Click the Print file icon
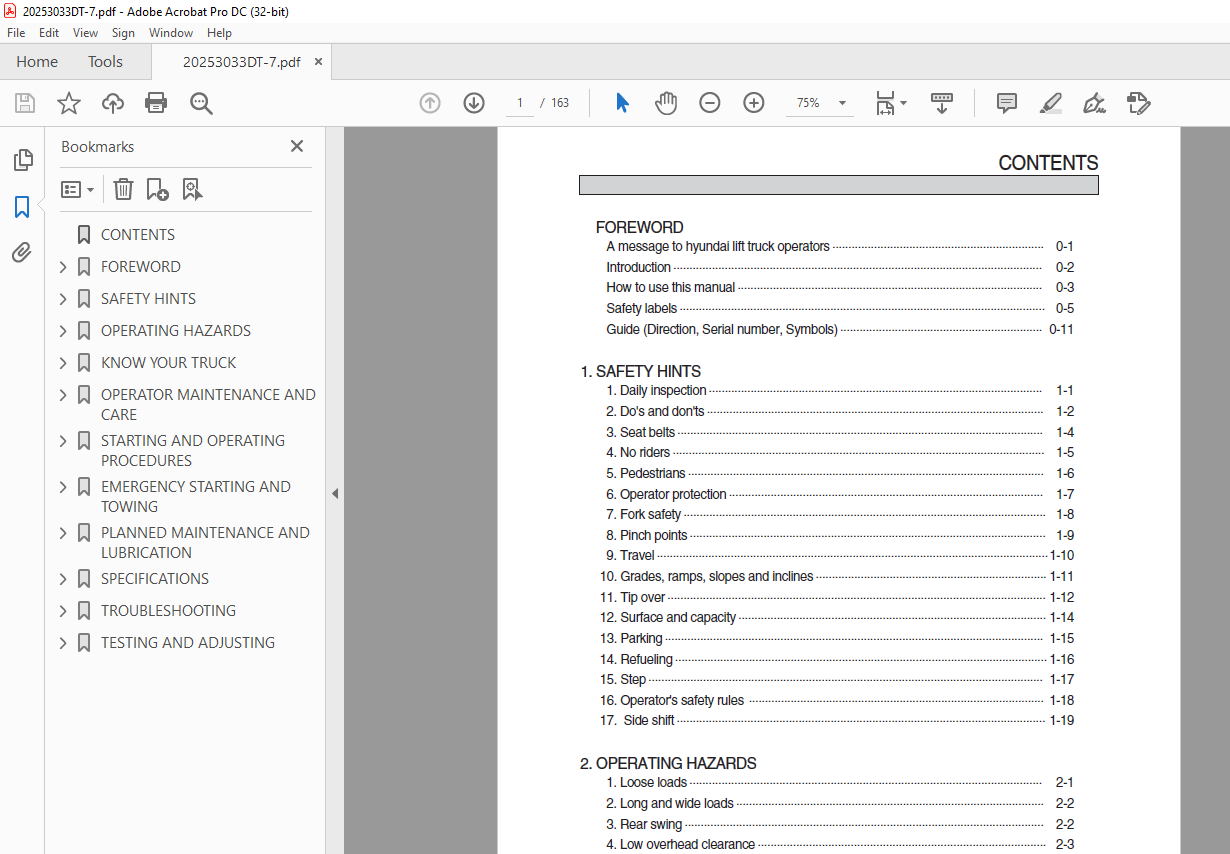 tap(156, 103)
